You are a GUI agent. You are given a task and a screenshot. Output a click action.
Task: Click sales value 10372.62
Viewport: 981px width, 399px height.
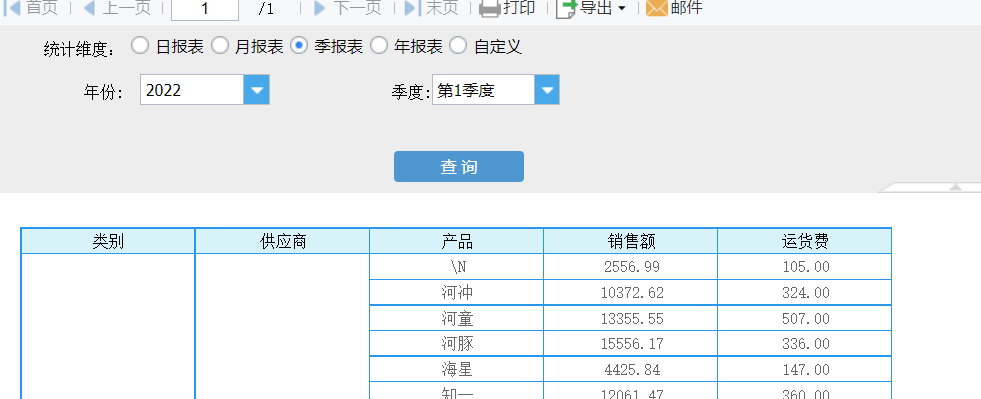(x=631, y=292)
